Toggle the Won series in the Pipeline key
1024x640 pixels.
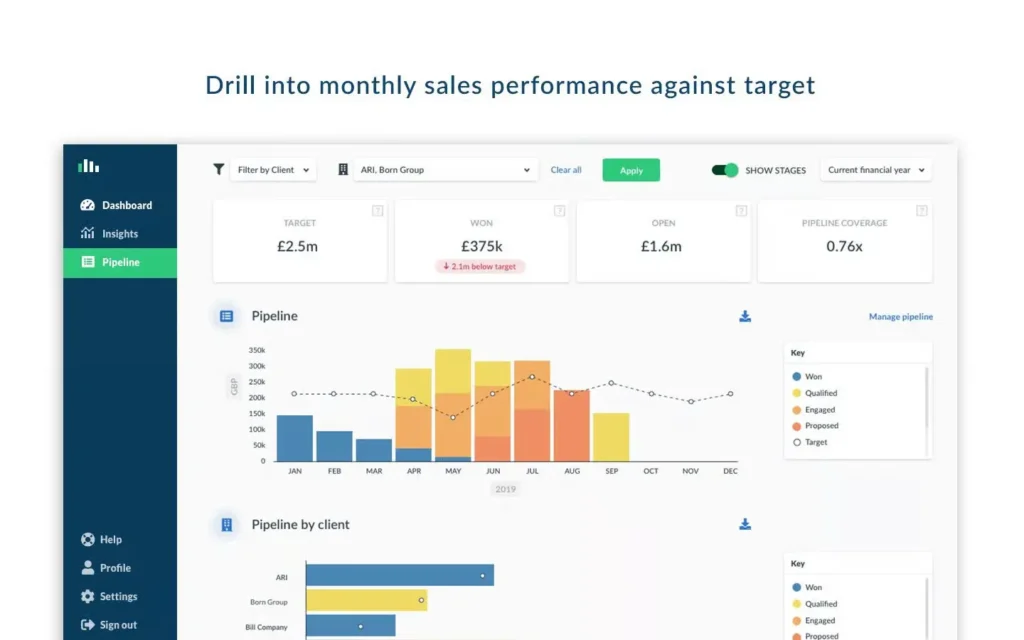pyautogui.click(x=808, y=376)
